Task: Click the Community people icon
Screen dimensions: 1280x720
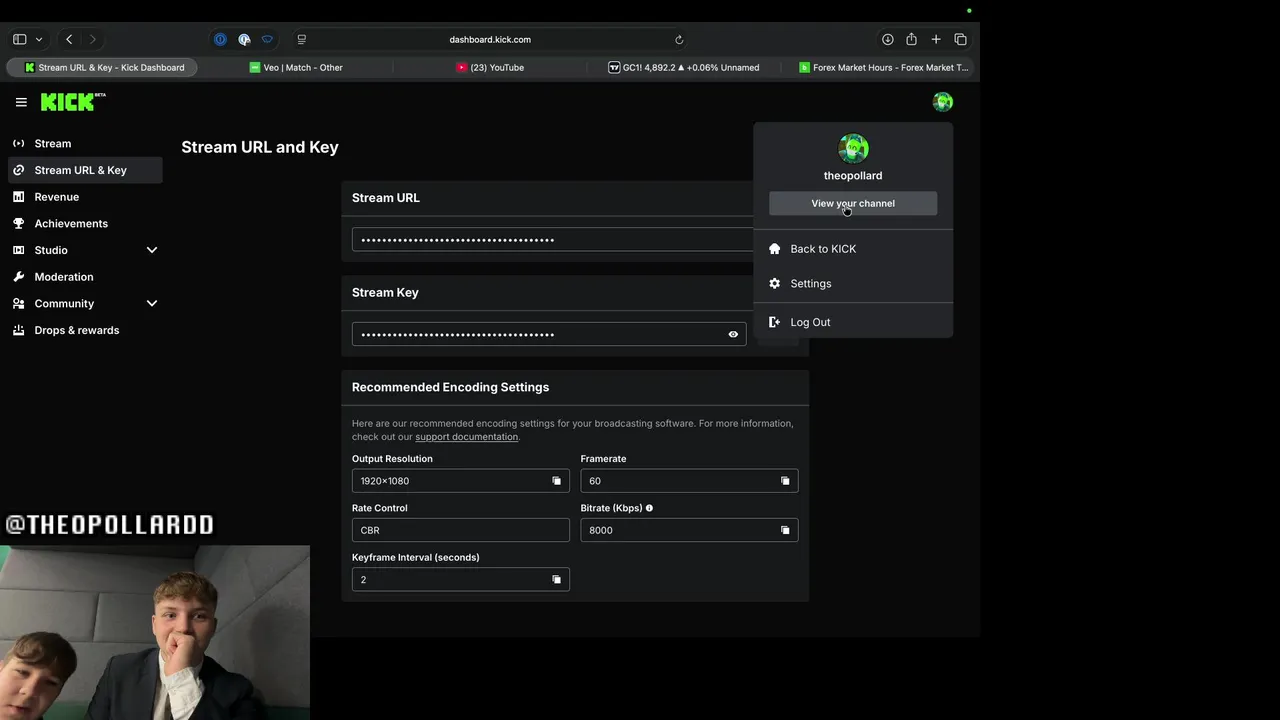Action: point(18,303)
